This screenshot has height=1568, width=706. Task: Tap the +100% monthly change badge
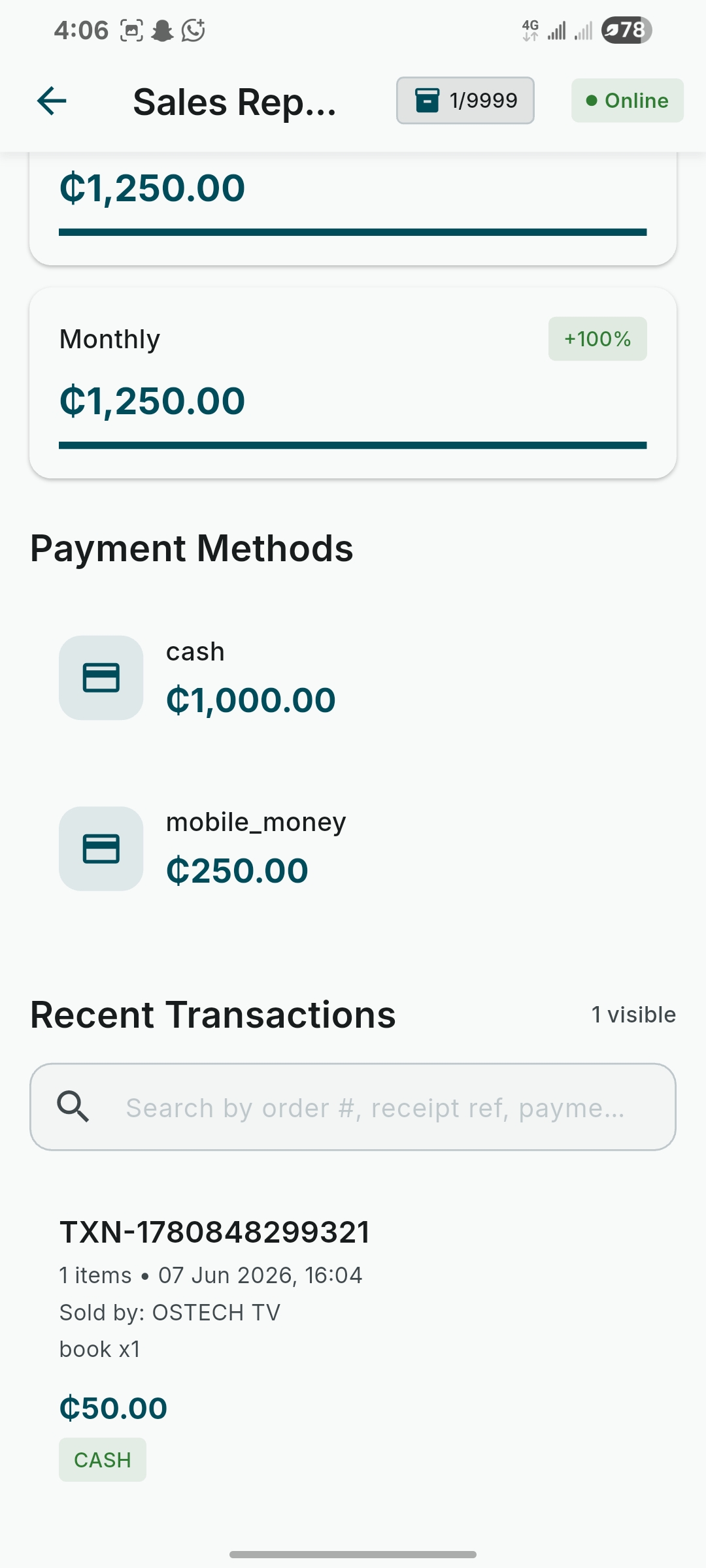[597, 338]
